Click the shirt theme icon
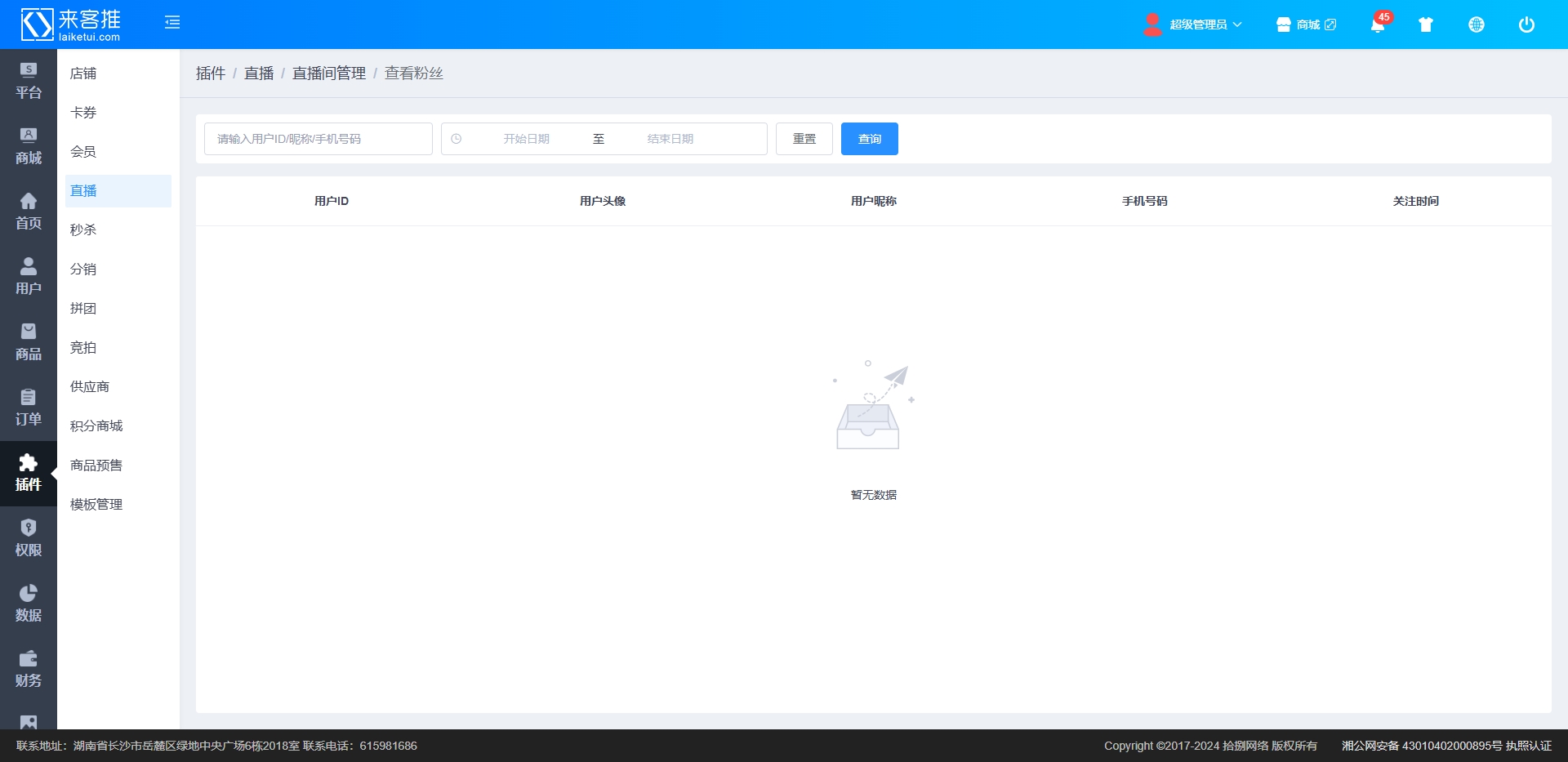Viewport: 1568px width, 762px height. point(1426,25)
